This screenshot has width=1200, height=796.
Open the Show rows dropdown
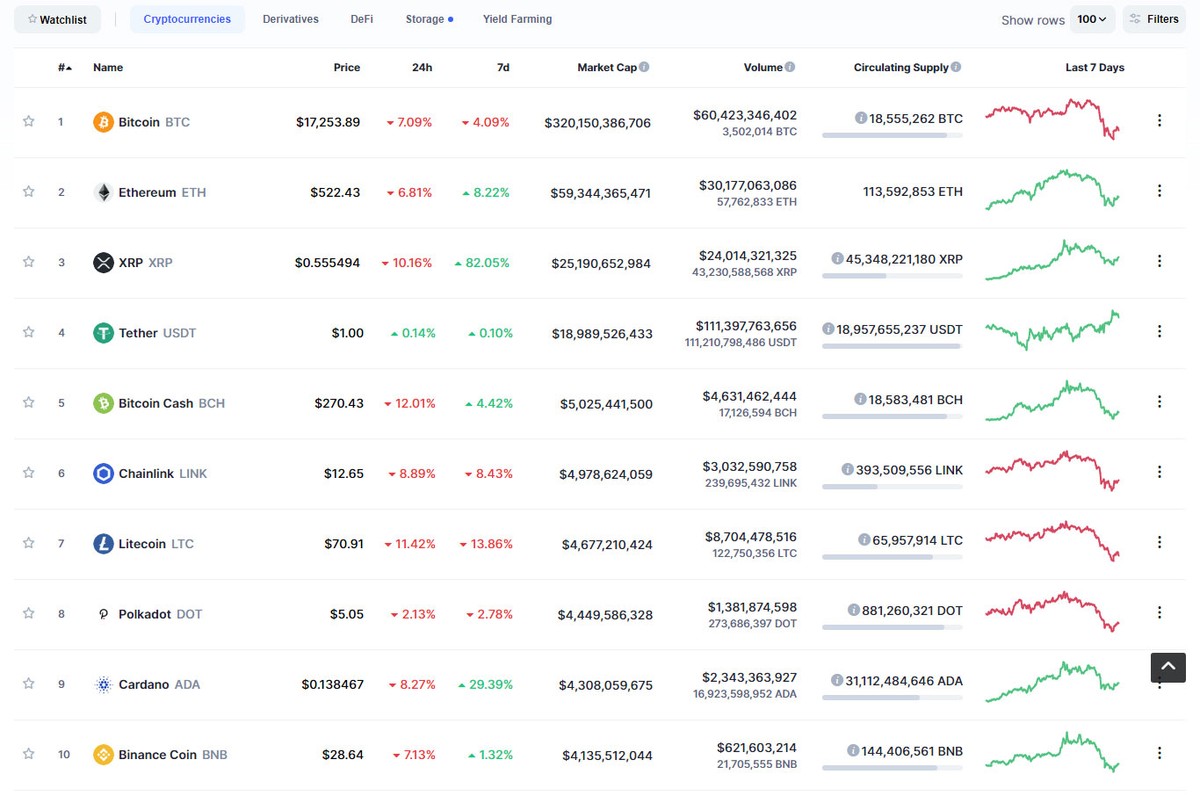1092,18
